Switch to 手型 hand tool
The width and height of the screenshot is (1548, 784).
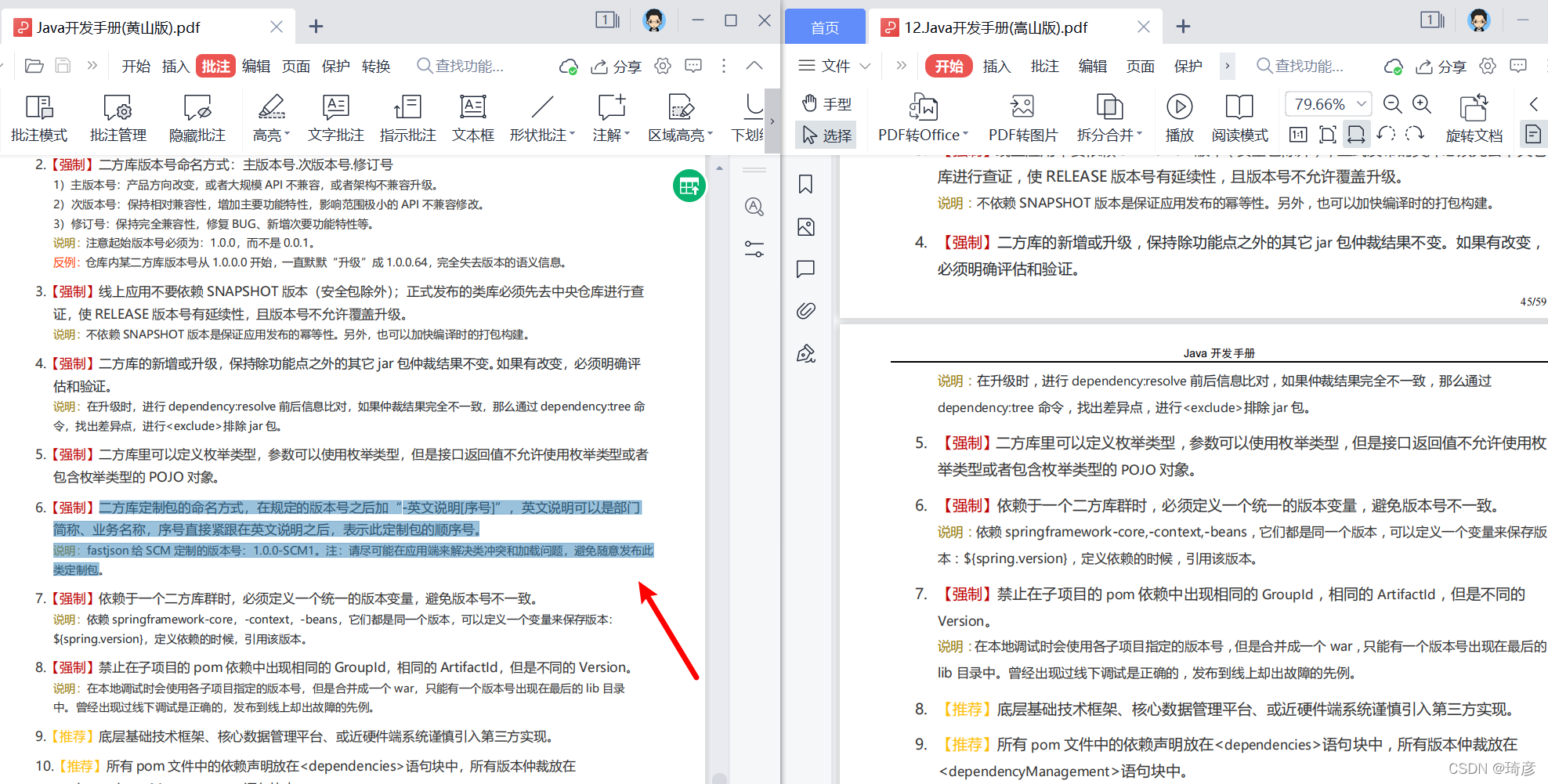pyautogui.click(x=827, y=103)
